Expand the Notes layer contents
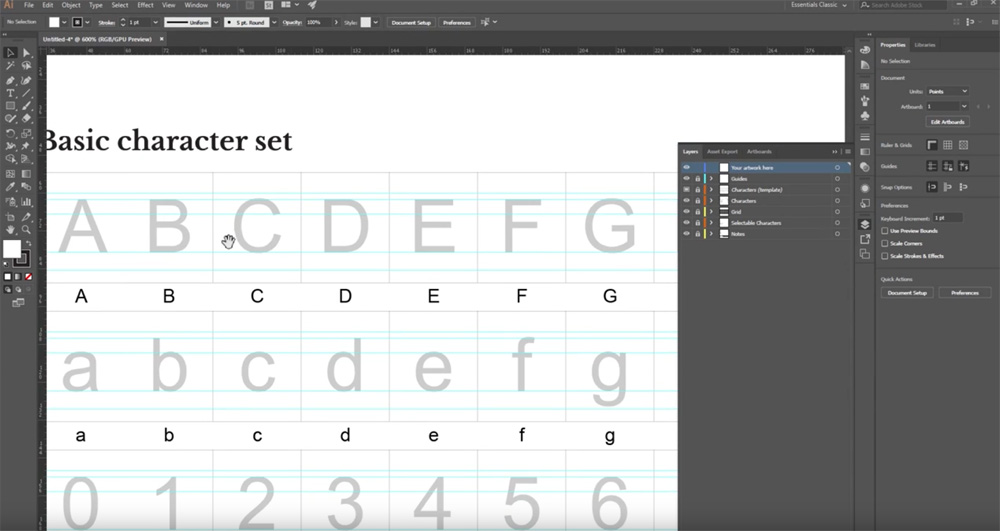The image size is (1000, 531). [711, 234]
